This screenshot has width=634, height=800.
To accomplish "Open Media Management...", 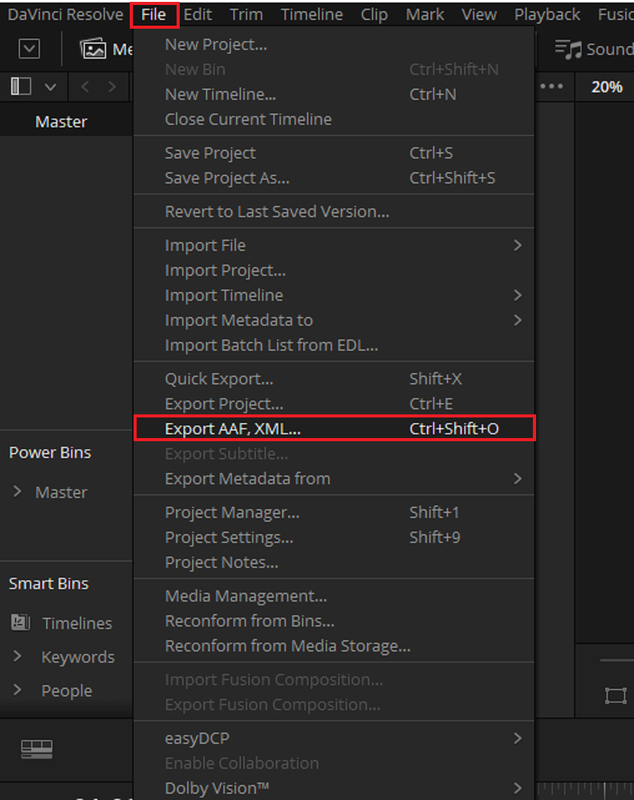I will click(x=334, y=596).
